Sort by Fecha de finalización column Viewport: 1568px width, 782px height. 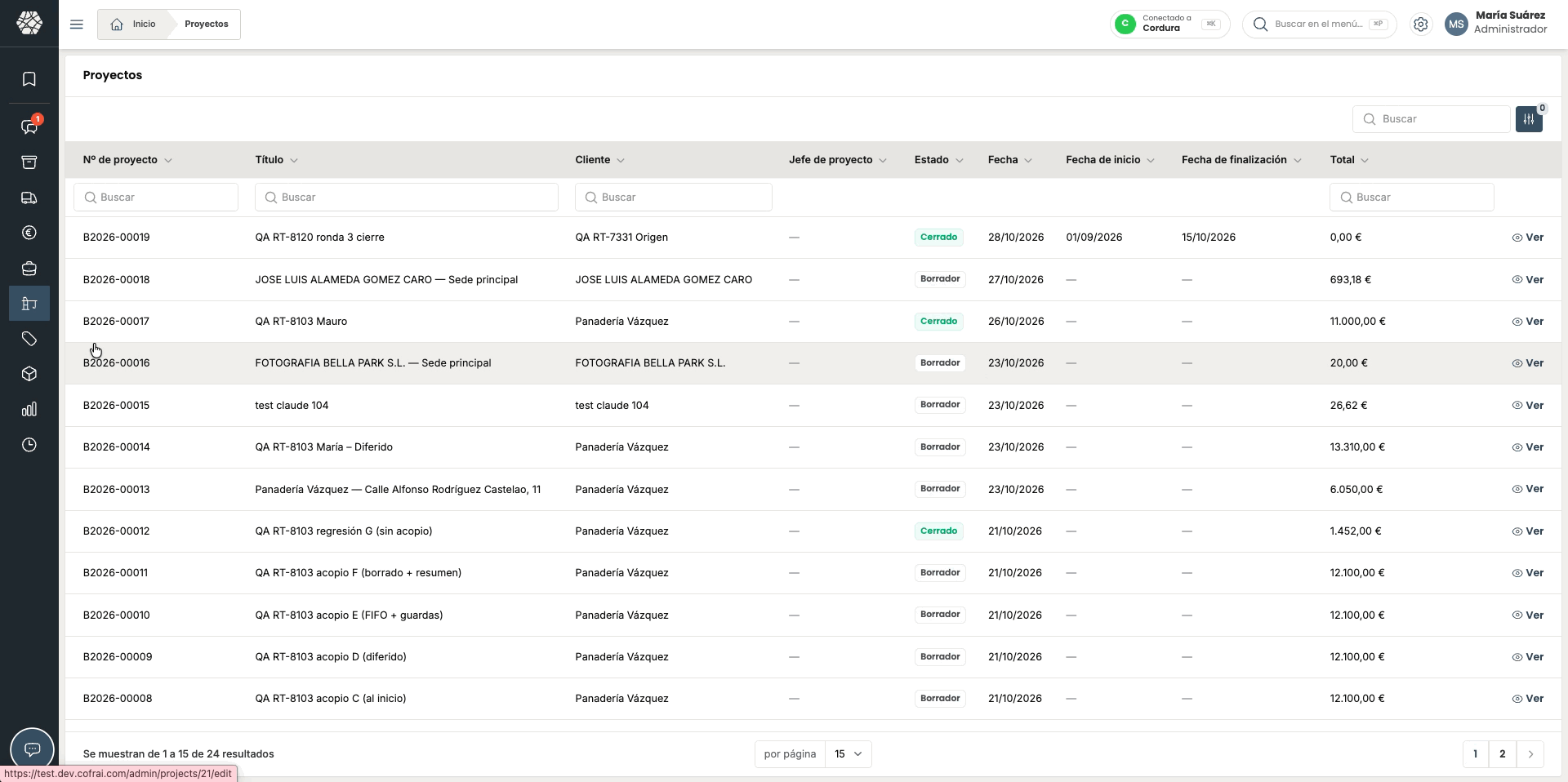1241,160
